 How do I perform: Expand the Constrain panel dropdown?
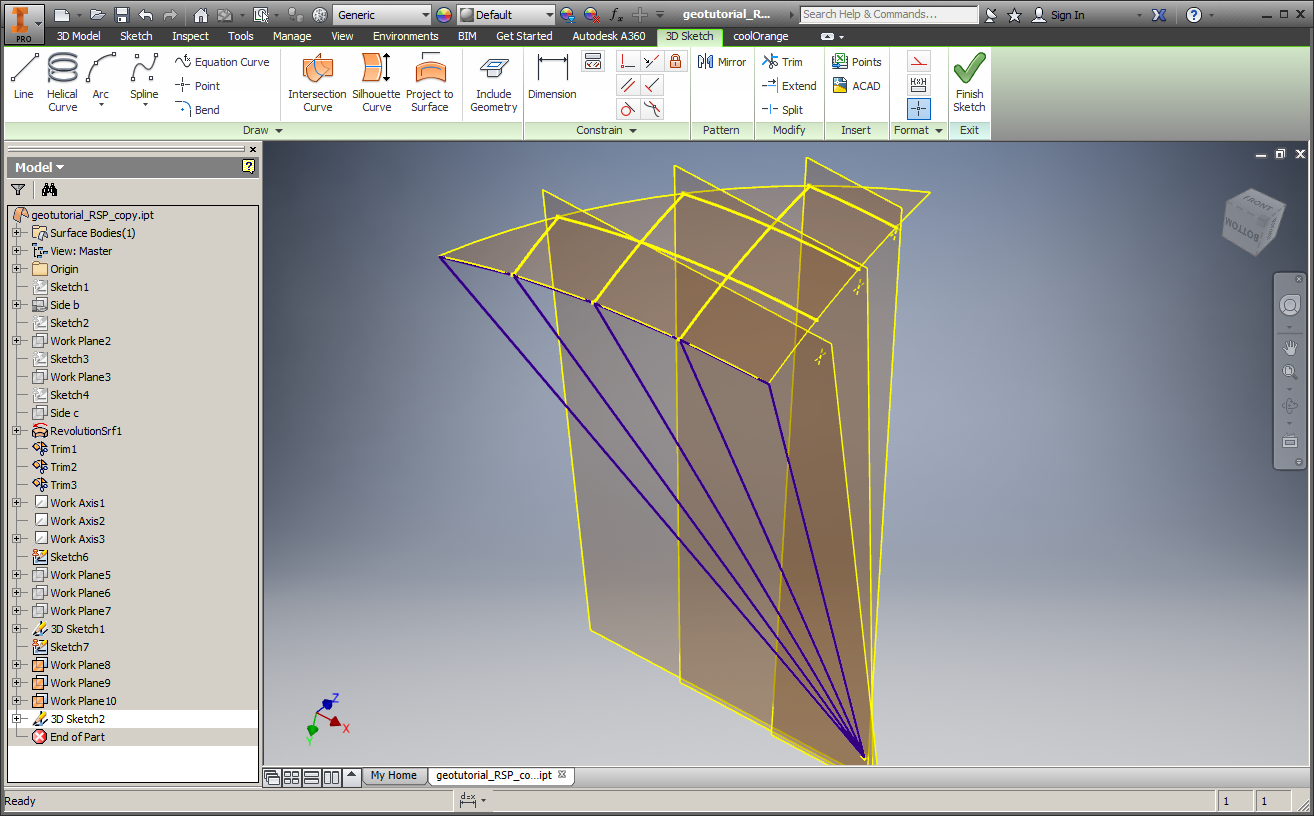[x=607, y=130]
